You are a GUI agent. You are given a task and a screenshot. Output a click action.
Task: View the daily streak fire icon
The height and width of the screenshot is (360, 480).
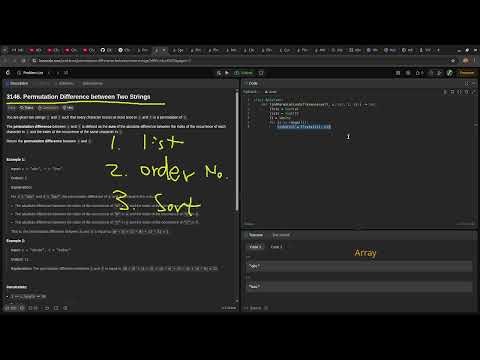[x=419, y=73]
